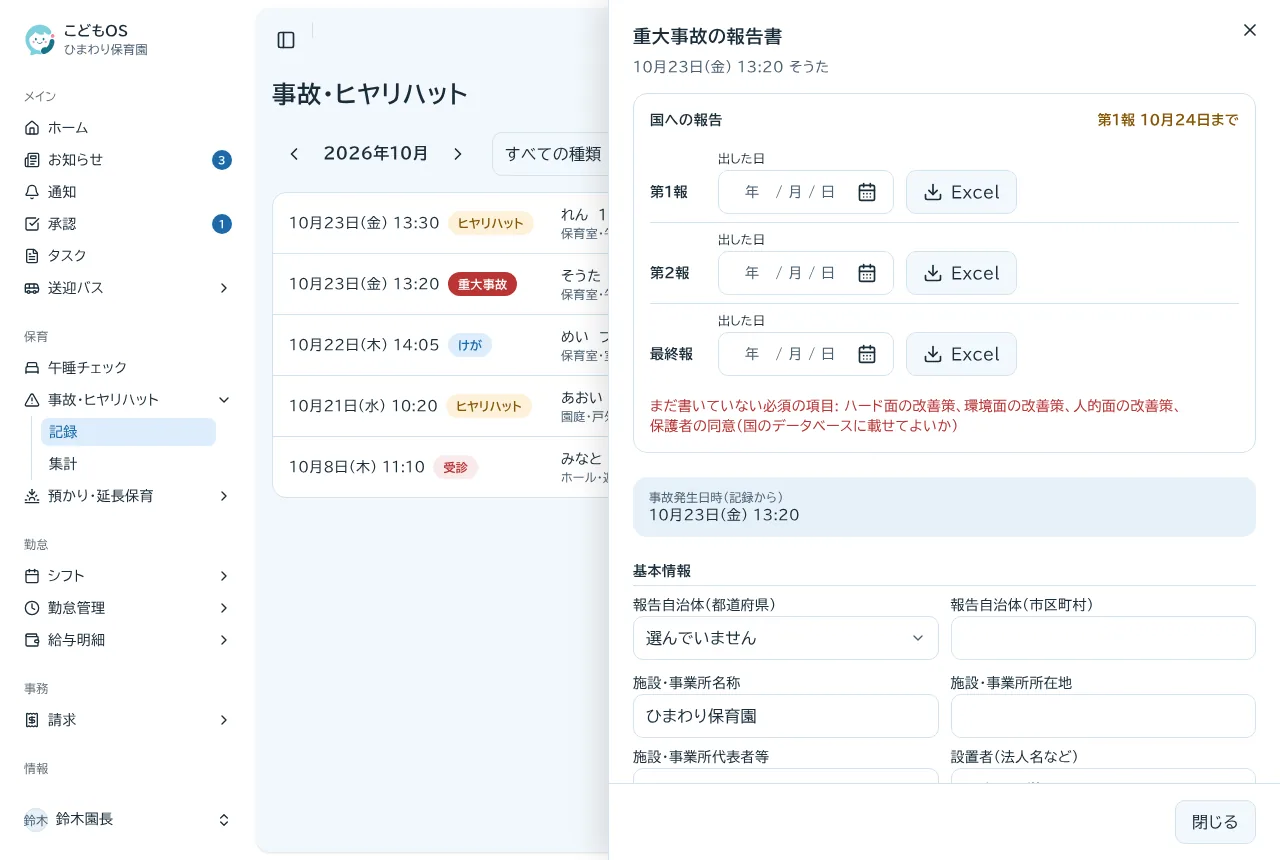Toggle the sidebar panel icon
Screen dimensions: 1280x860
(286, 40)
